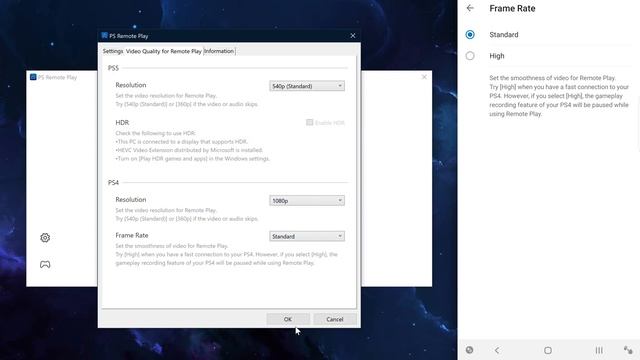Click the High option label on phone panel
The image size is (640, 360).
[497, 56]
